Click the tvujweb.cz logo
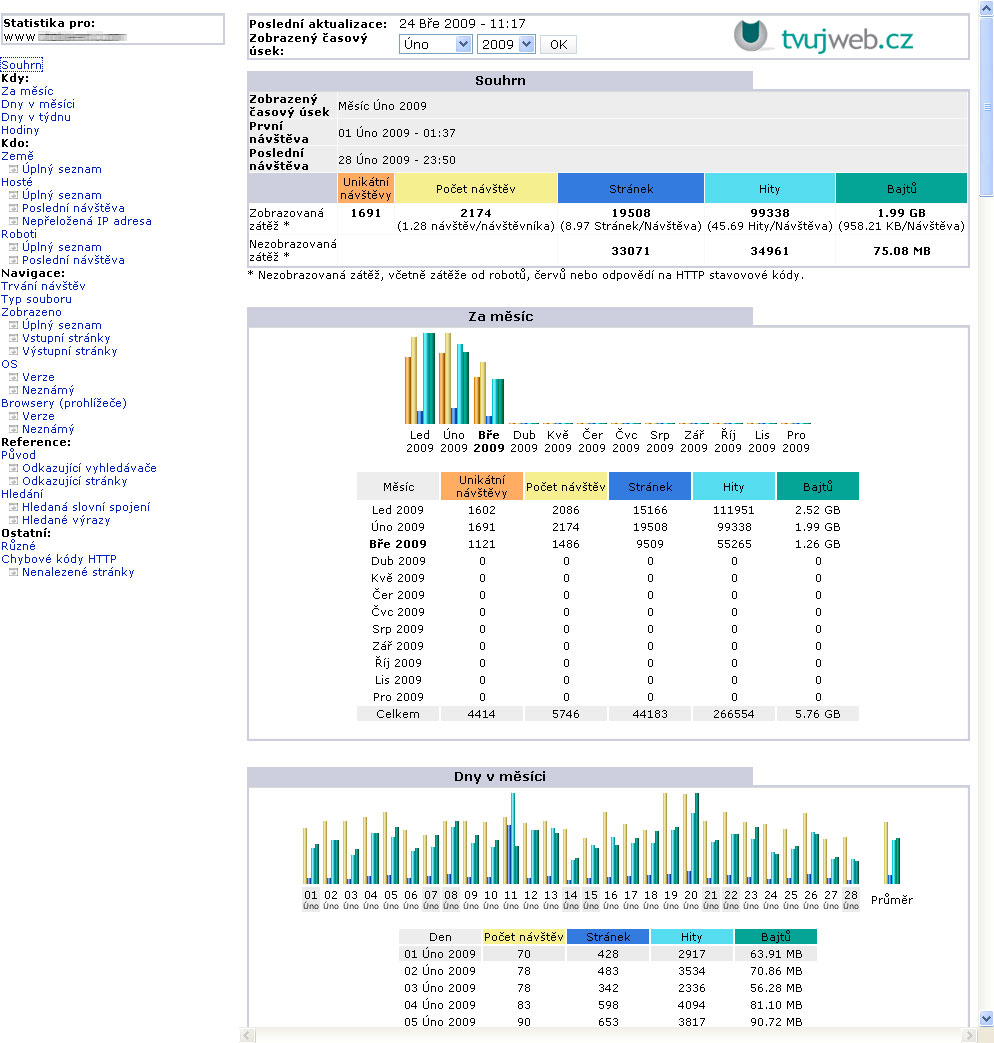Viewport: 994px width, 1043px height. pos(823,37)
